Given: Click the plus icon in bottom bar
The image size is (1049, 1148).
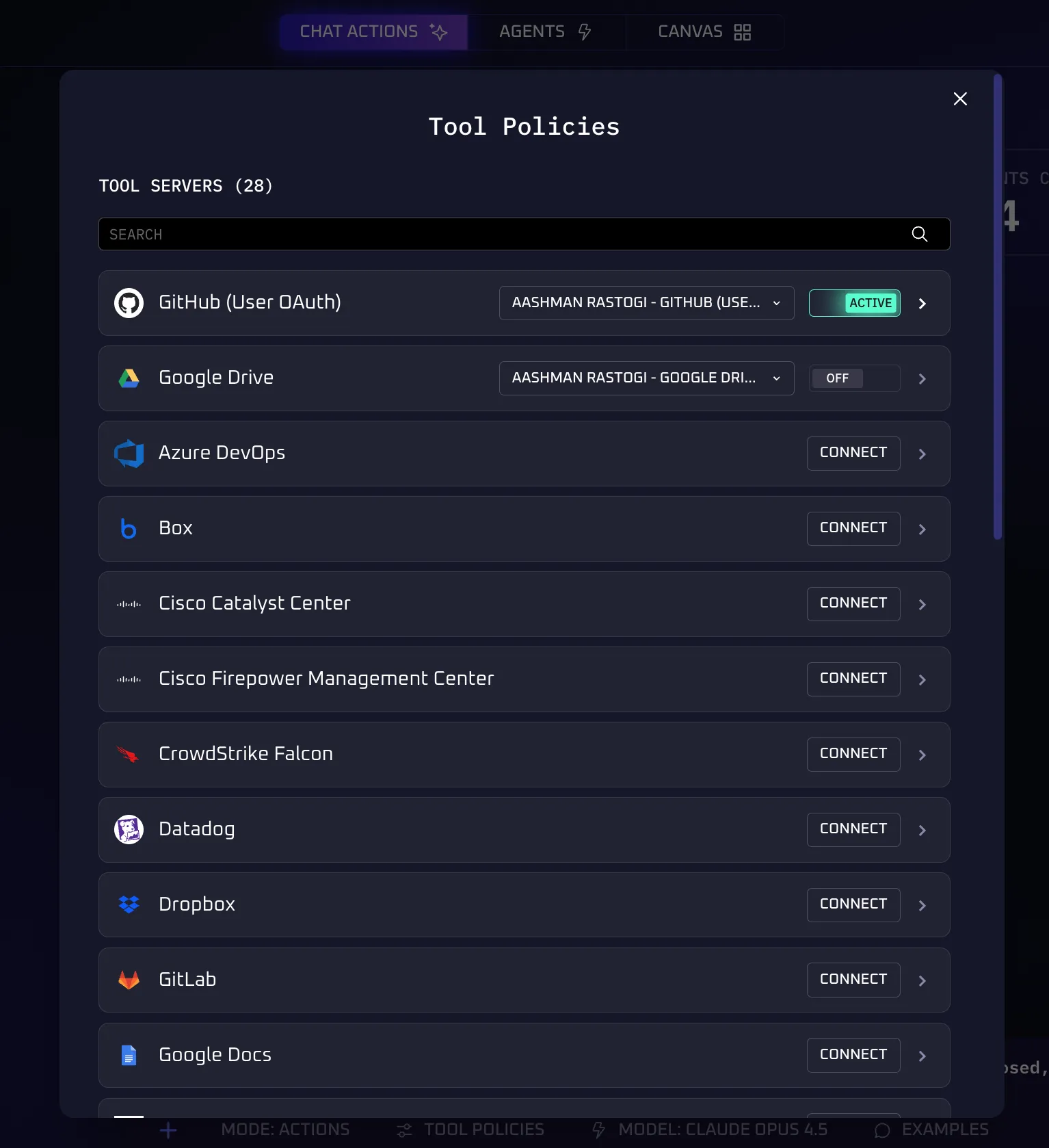Looking at the screenshot, I should point(168,1130).
